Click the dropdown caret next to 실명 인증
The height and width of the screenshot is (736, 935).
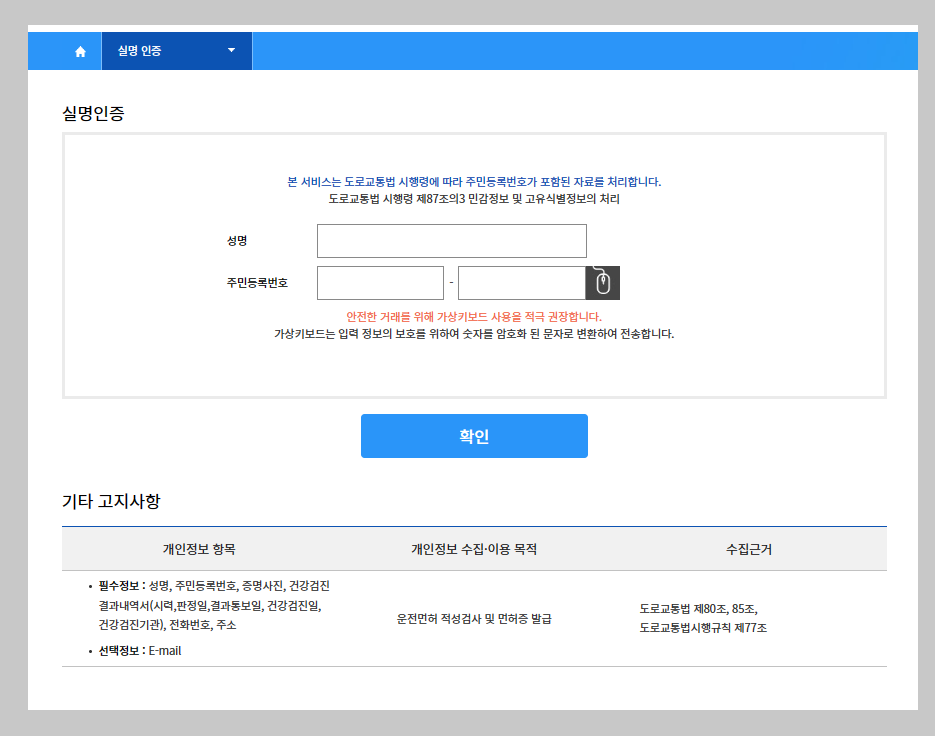[231, 50]
